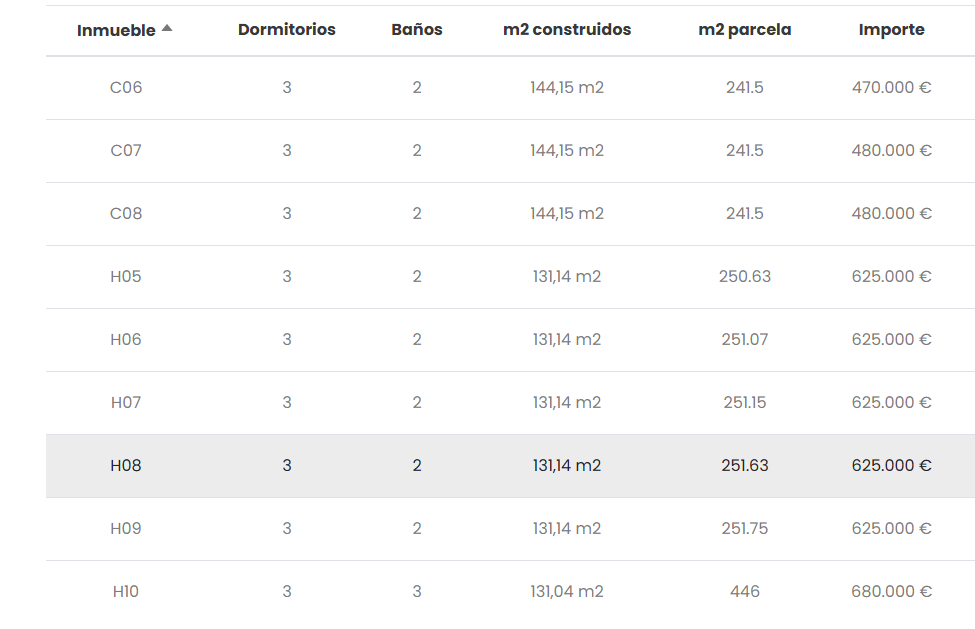This screenshot has width=975, height=629.
Task: Pick property H09 in the table
Action: tap(126, 529)
